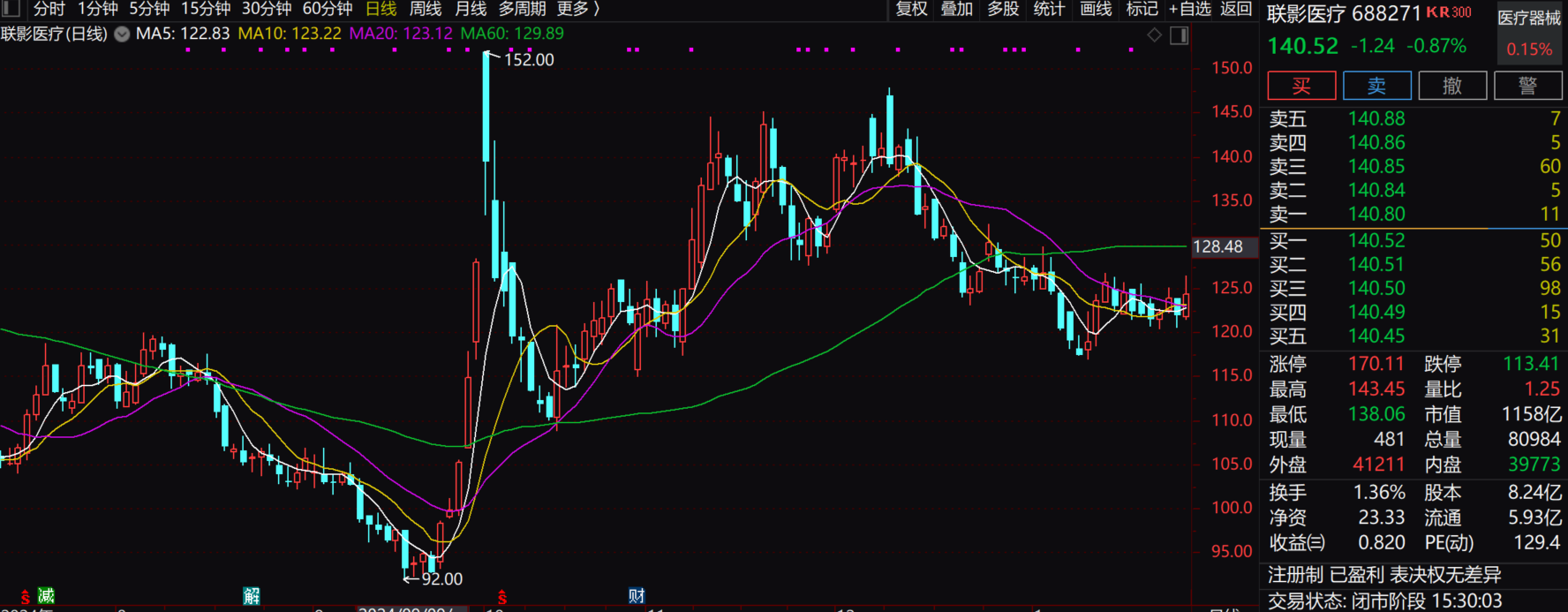Viewport: 1568px width, 612px height.
Task: Switch to the 月线 monthly tab
Action: click(x=471, y=9)
